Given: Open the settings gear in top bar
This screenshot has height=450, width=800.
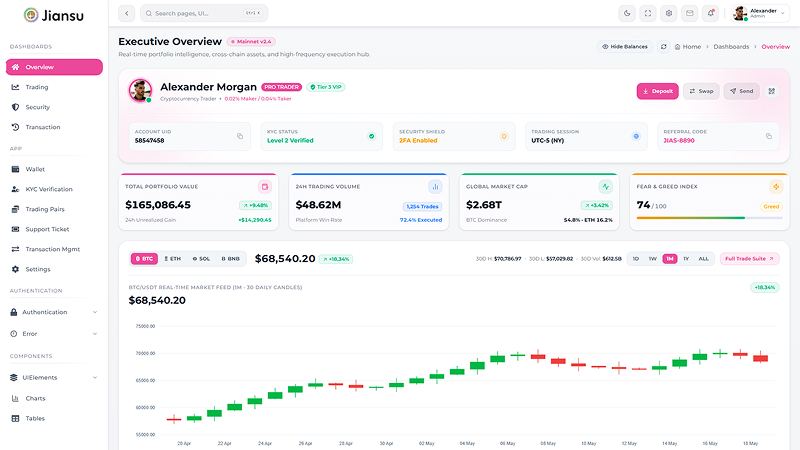Looking at the screenshot, I should tap(669, 13).
